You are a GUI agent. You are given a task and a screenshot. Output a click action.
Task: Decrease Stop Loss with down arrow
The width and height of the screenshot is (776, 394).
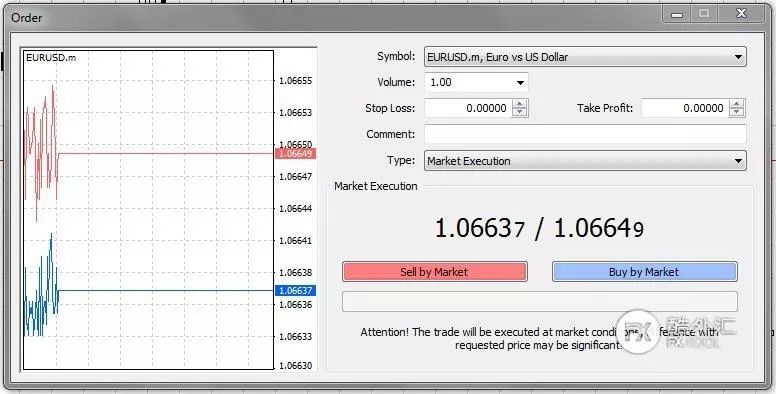pos(520,112)
